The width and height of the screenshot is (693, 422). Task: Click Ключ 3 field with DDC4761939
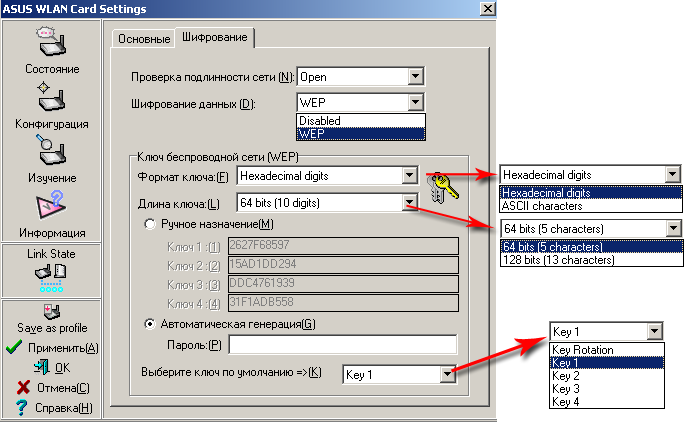pyautogui.click(x=343, y=283)
